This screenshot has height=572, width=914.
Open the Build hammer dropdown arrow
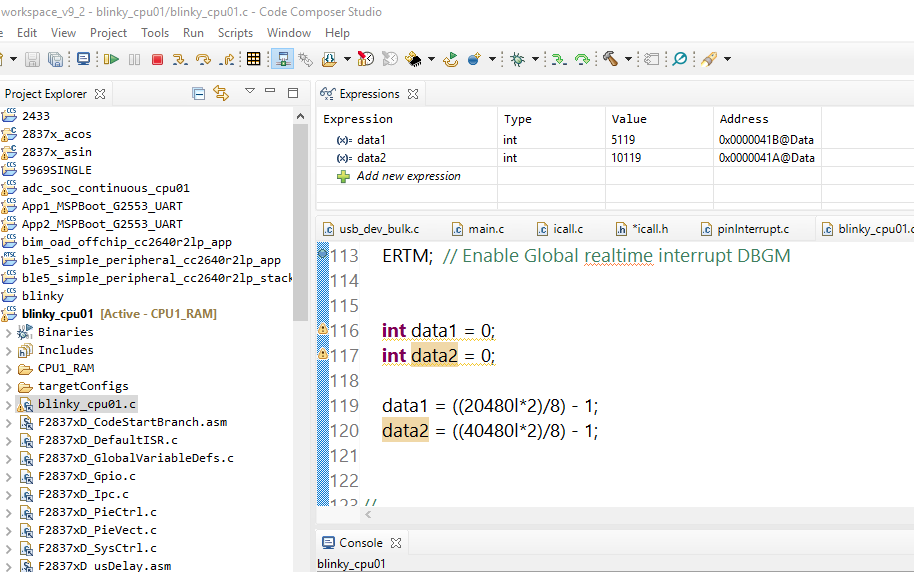(628, 59)
